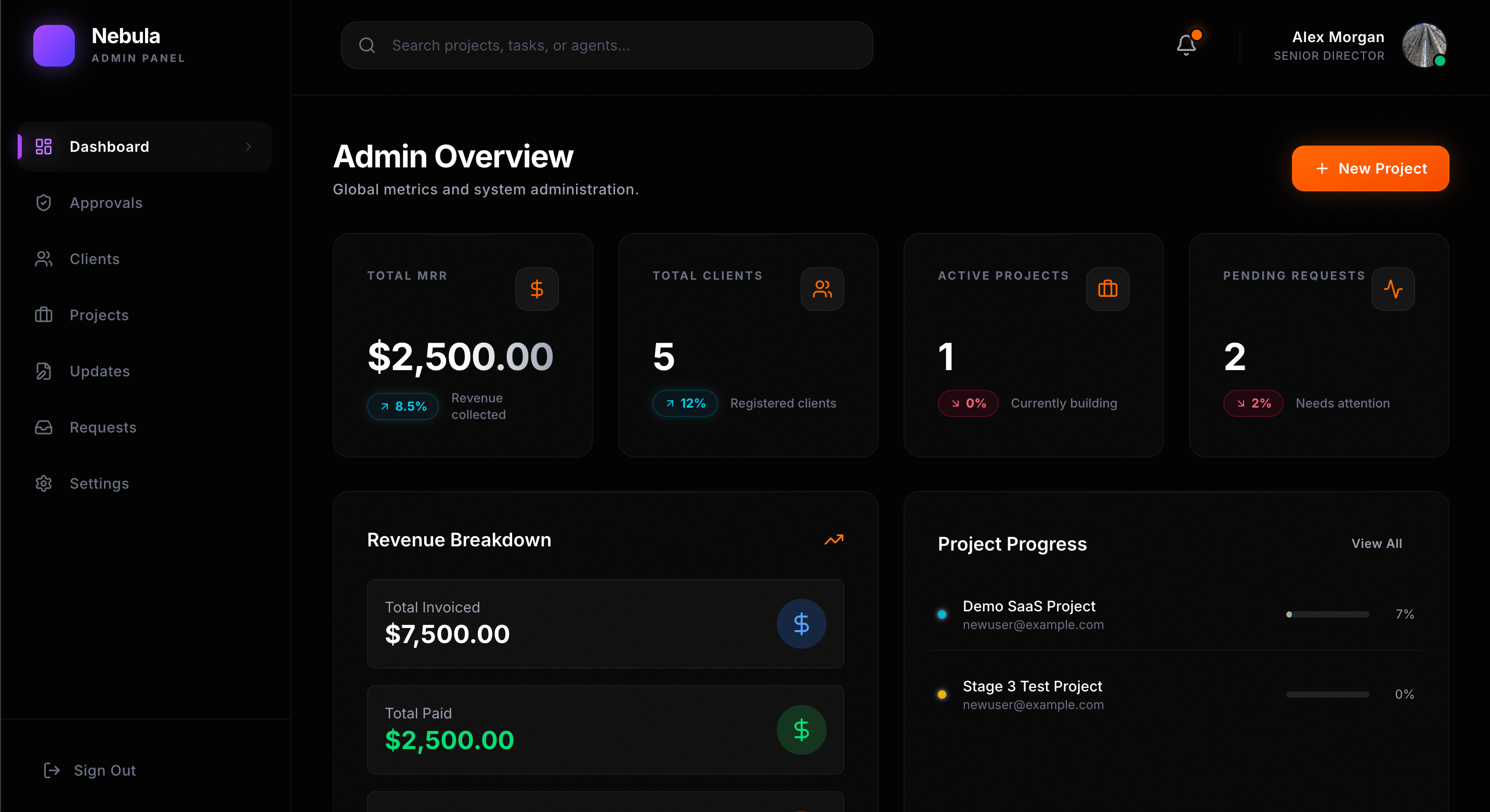Image resolution: width=1490 pixels, height=812 pixels.
Task: Go to the Clients section
Action: point(94,259)
